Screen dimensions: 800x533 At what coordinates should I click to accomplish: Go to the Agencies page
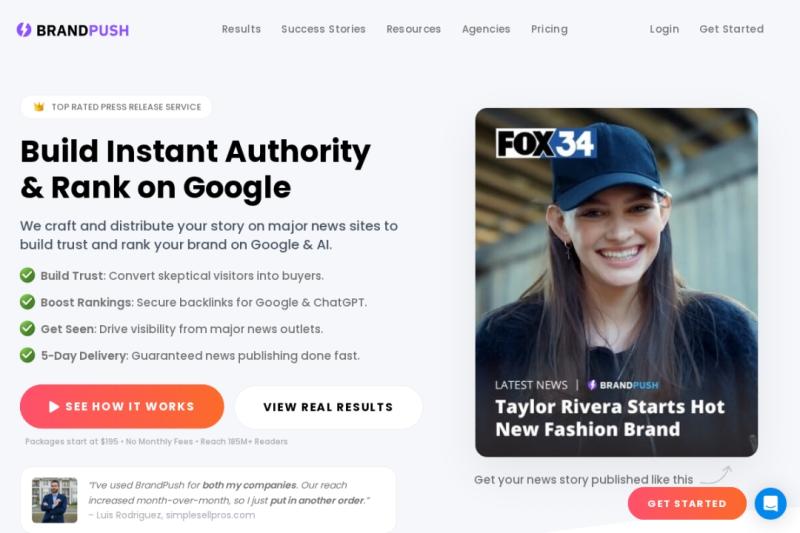[x=486, y=29]
